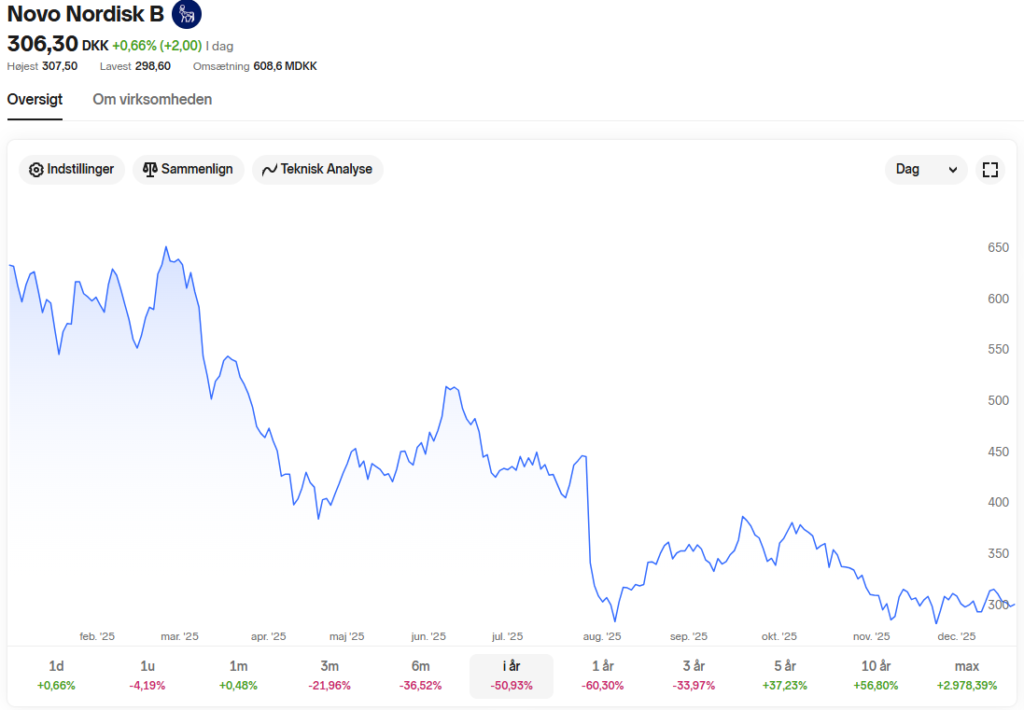The height and width of the screenshot is (710, 1024).
Task: Open the Om virksomheden tab
Action: (x=152, y=99)
